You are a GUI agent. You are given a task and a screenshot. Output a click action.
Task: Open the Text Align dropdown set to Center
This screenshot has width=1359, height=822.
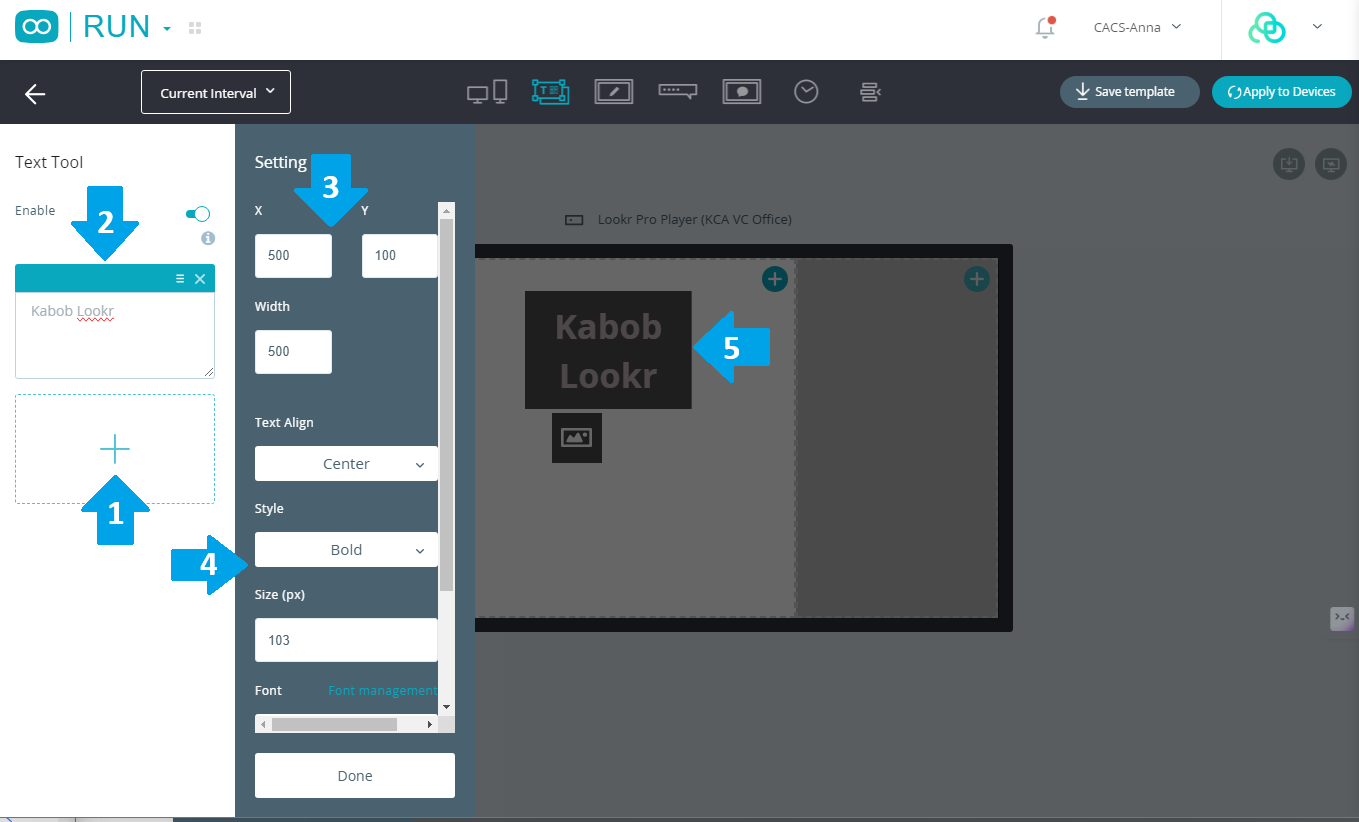click(346, 464)
